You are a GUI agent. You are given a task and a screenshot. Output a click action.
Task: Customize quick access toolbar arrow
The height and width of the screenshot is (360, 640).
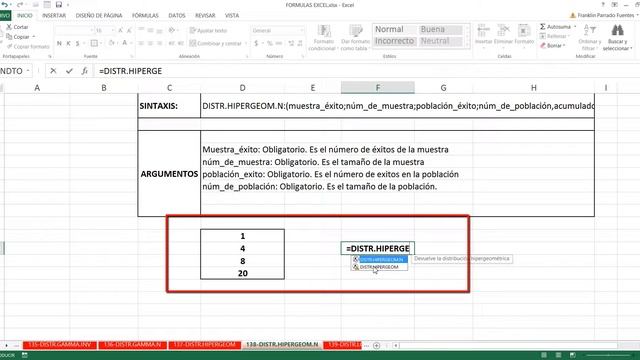click(x=68, y=5)
